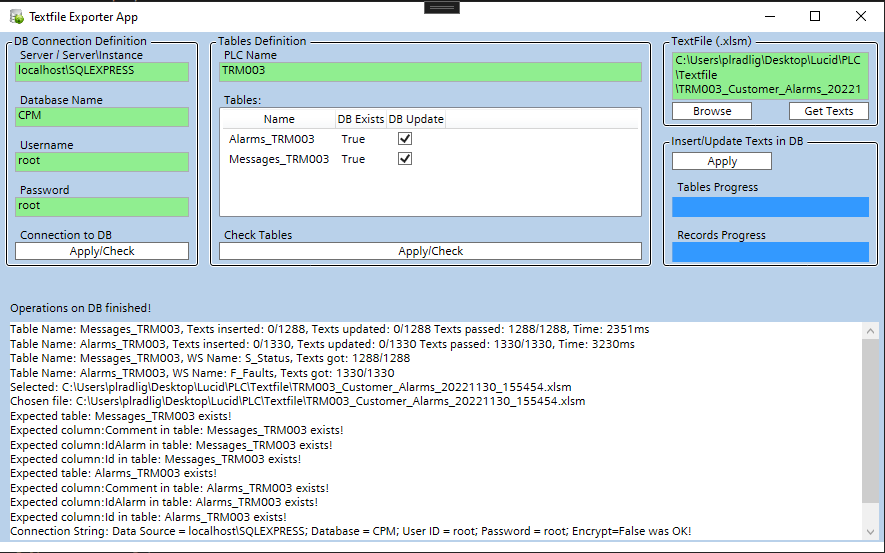Image resolution: width=885 pixels, height=553 pixels.
Task: Click log line 'Table Name: Alarms_TRM003, Texts inserted'
Action: tap(322, 344)
